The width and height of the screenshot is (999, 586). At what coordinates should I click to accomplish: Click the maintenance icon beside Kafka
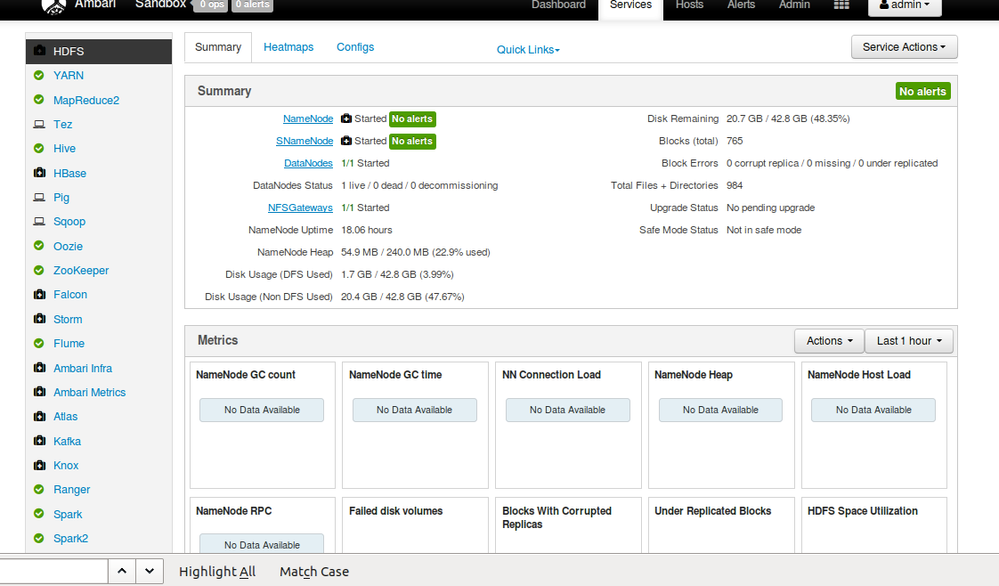click(40, 441)
